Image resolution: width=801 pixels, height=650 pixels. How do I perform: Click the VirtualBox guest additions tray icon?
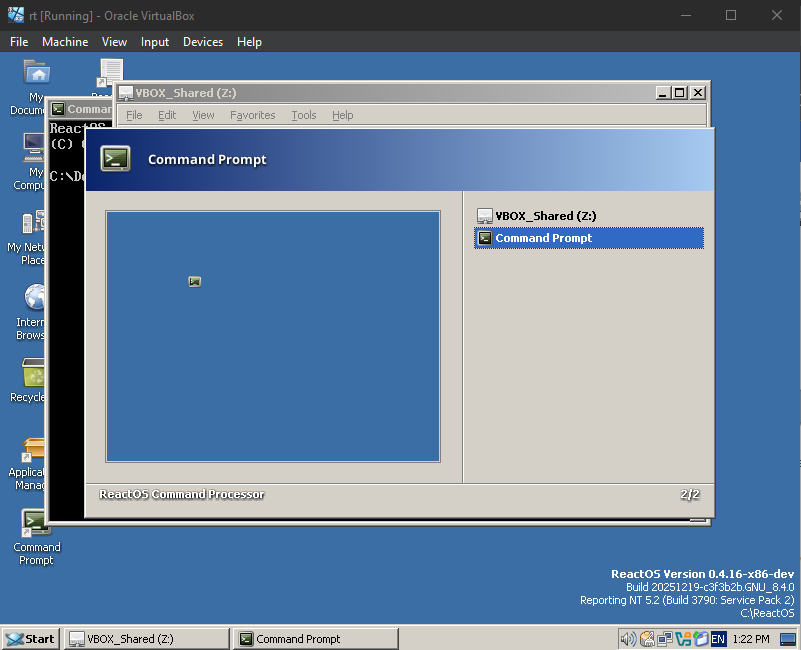[683, 639]
